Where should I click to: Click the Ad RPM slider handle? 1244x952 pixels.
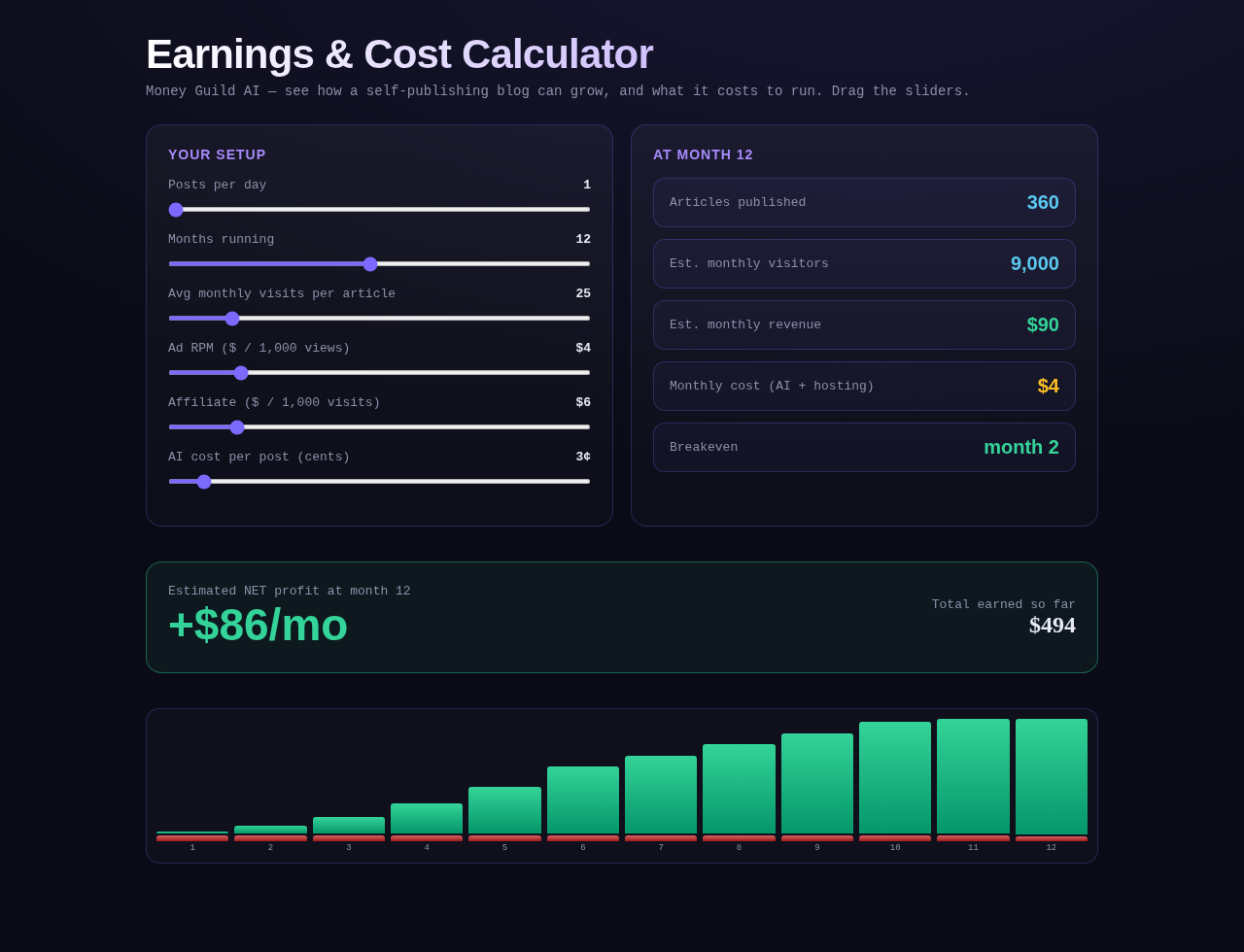[241, 373]
